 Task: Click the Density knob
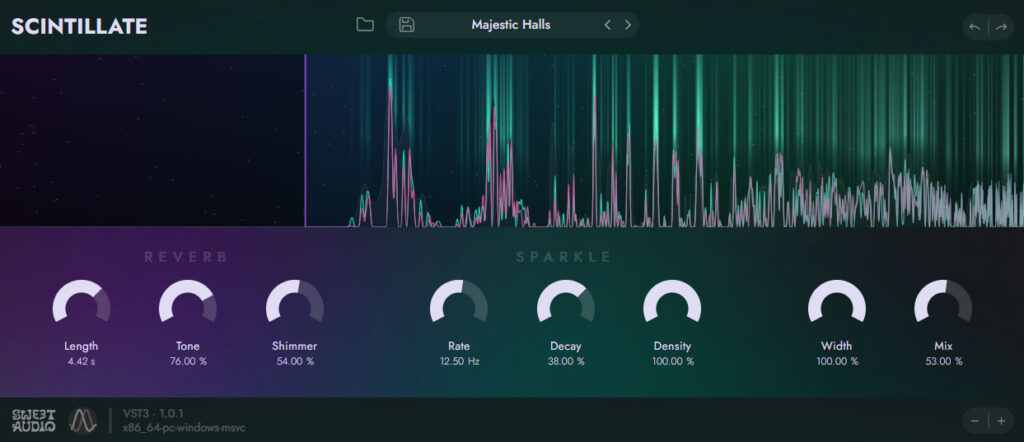point(672,302)
